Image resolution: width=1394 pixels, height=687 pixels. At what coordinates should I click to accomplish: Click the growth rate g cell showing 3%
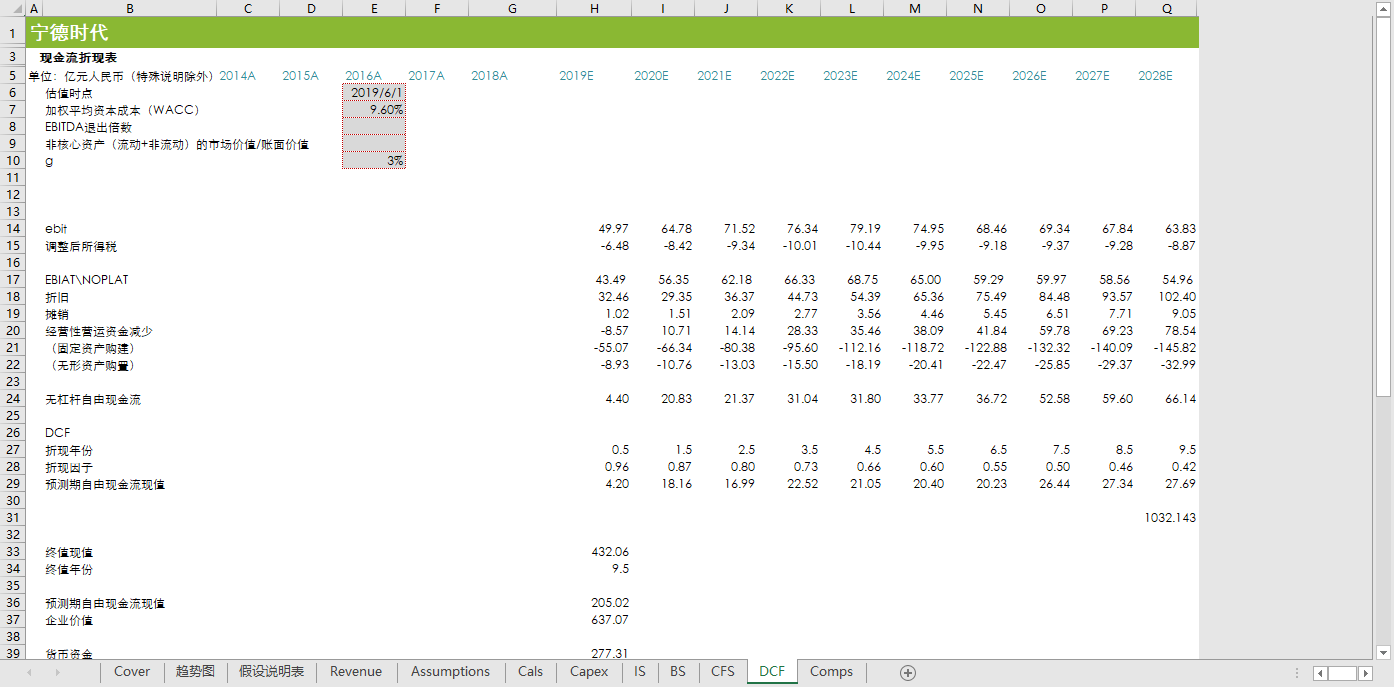(374, 161)
